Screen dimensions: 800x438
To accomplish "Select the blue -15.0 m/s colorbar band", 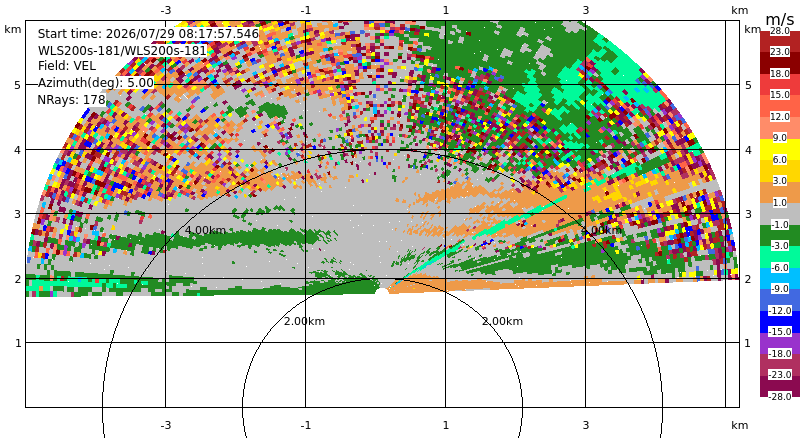I will tap(780, 321).
